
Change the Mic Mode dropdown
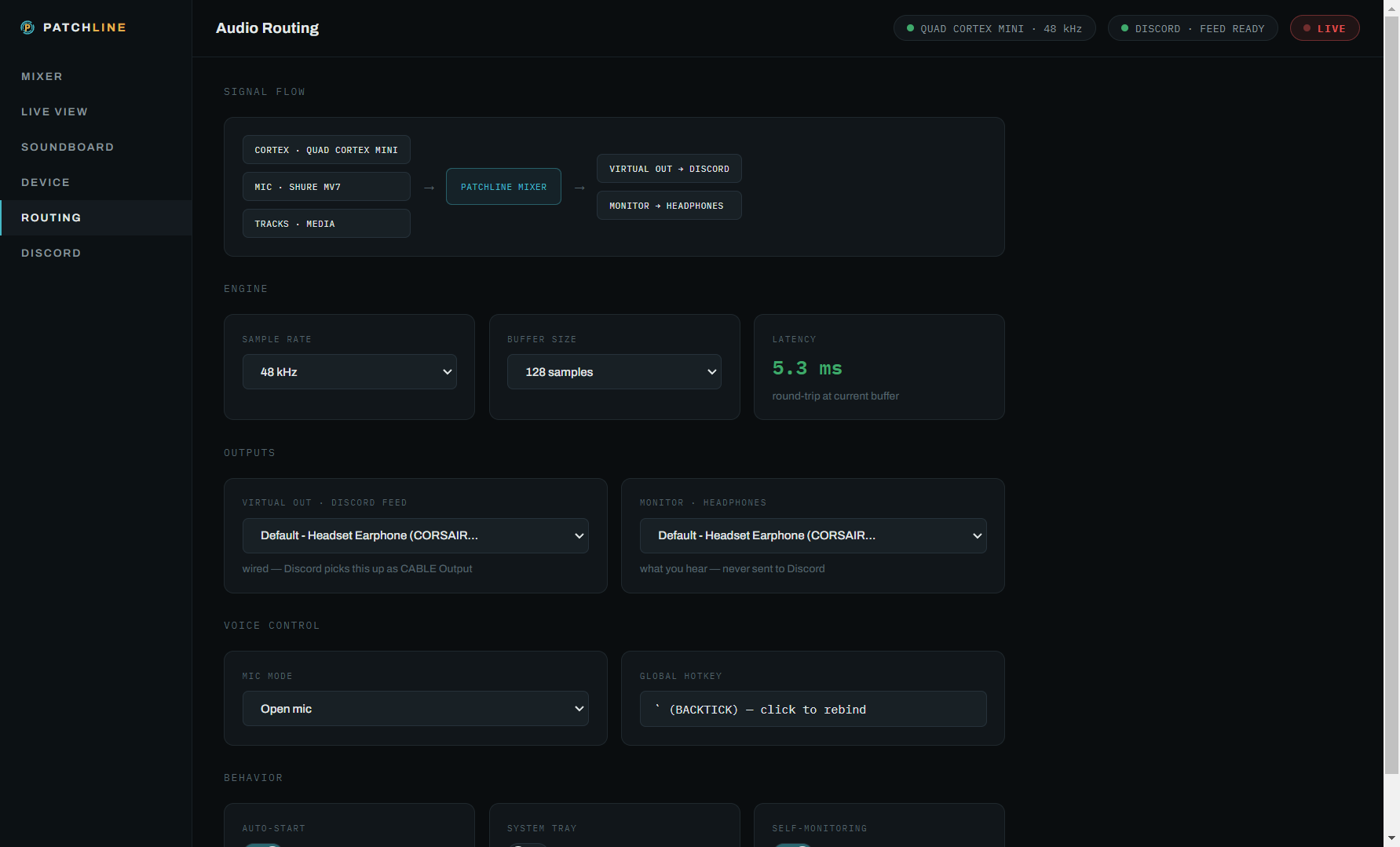415,709
